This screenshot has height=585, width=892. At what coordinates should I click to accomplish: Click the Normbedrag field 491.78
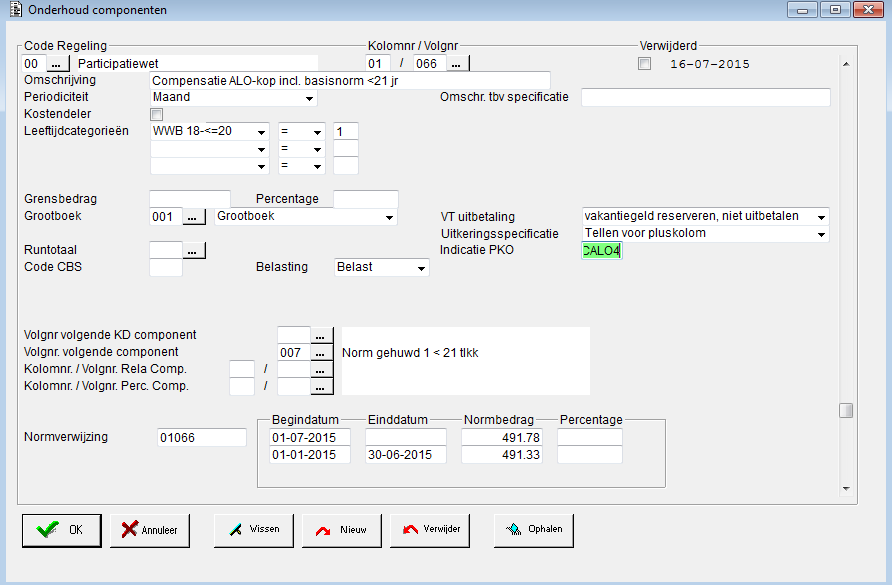502,438
